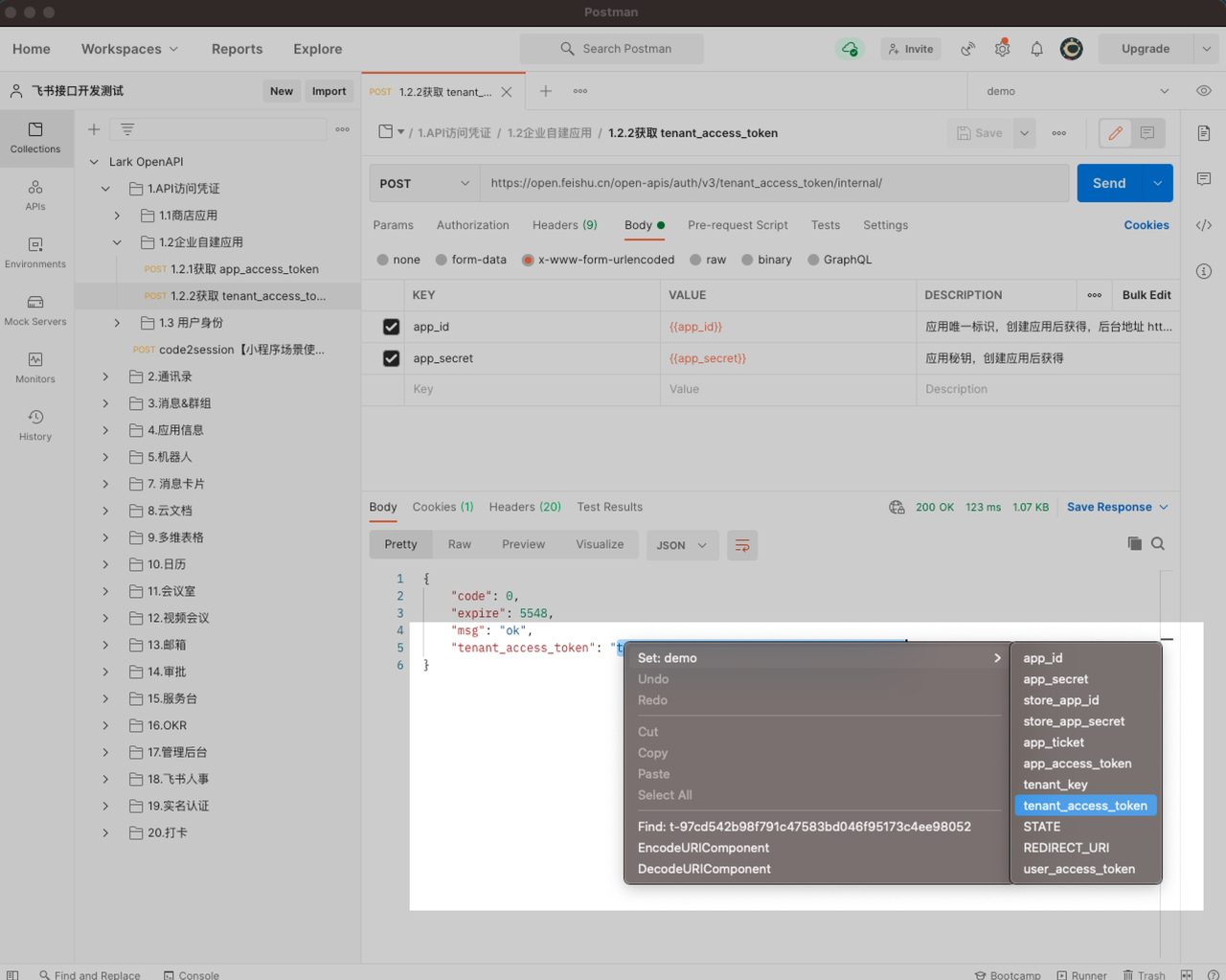This screenshot has width=1226, height=980.
Task: Click the notifications bell icon
Action: click(1036, 49)
